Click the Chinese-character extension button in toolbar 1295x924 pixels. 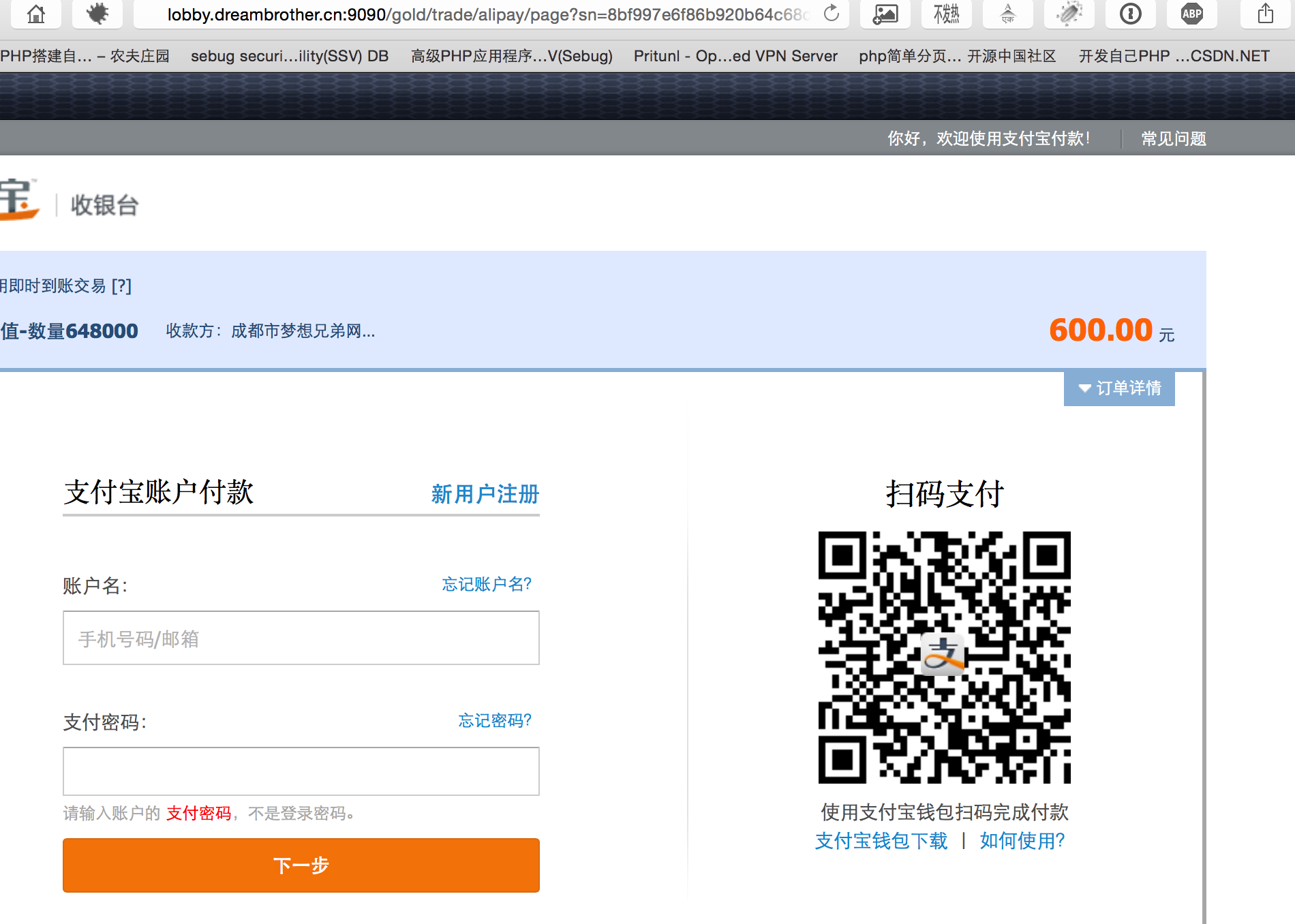[x=947, y=13]
